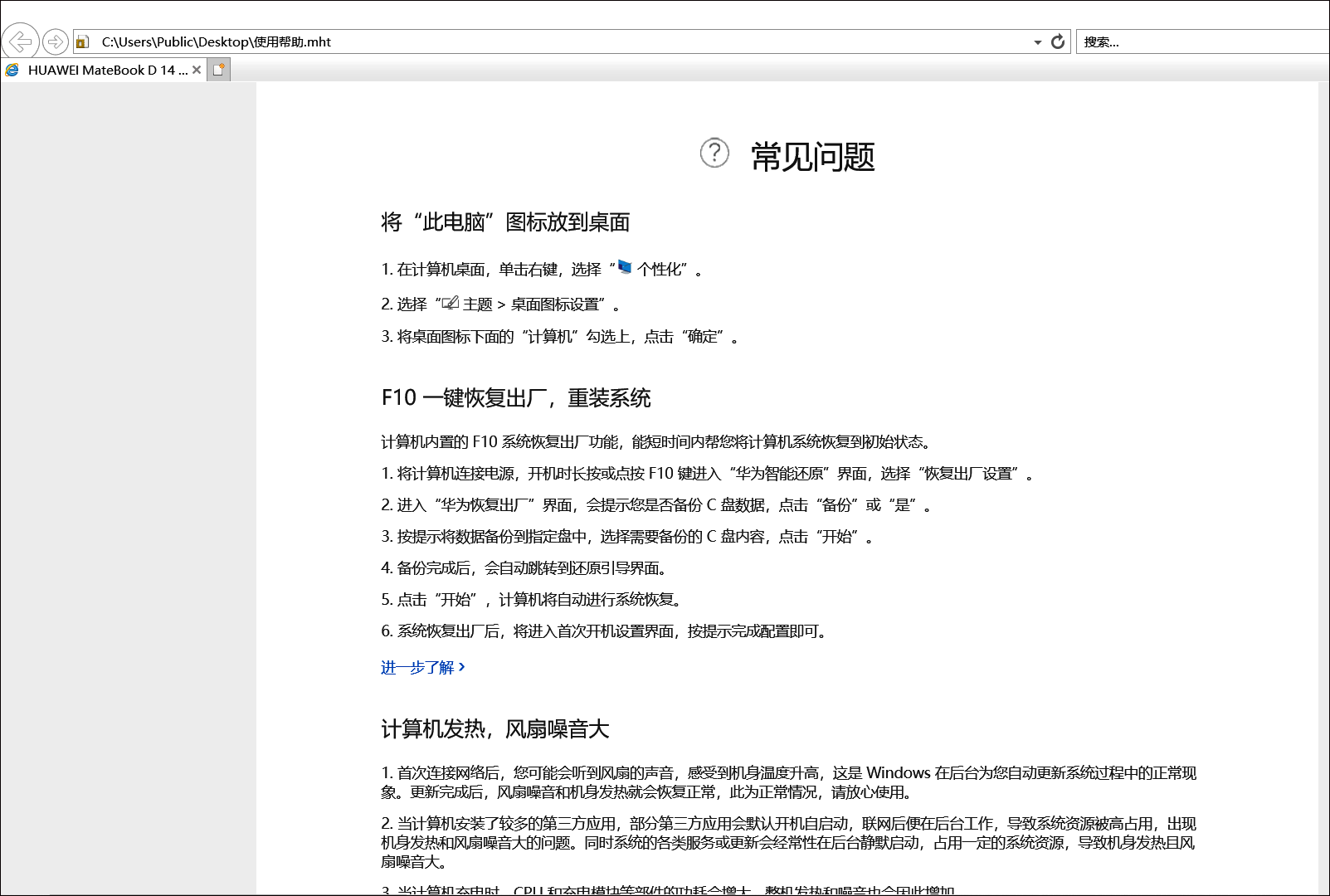Viewport: 1330px width, 896px height.
Task: Click heading 计算机发热，风扇噪音大
Action: pos(495,729)
